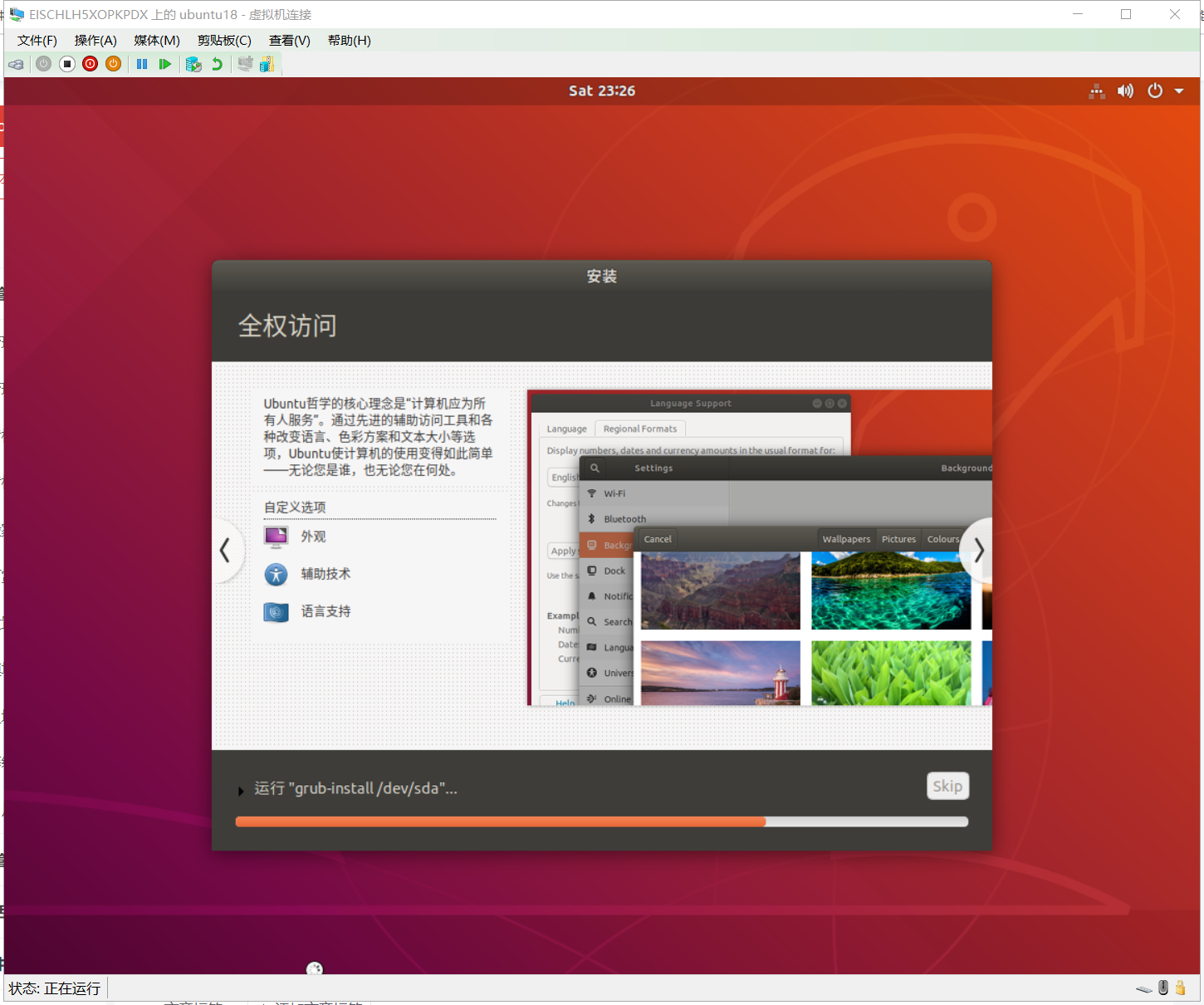
Task: Close the virtual machine connection window
Action: (x=1175, y=14)
